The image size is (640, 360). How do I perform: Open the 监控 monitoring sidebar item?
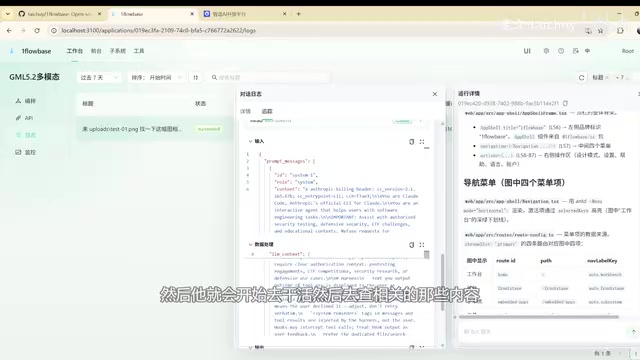[25, 152]
